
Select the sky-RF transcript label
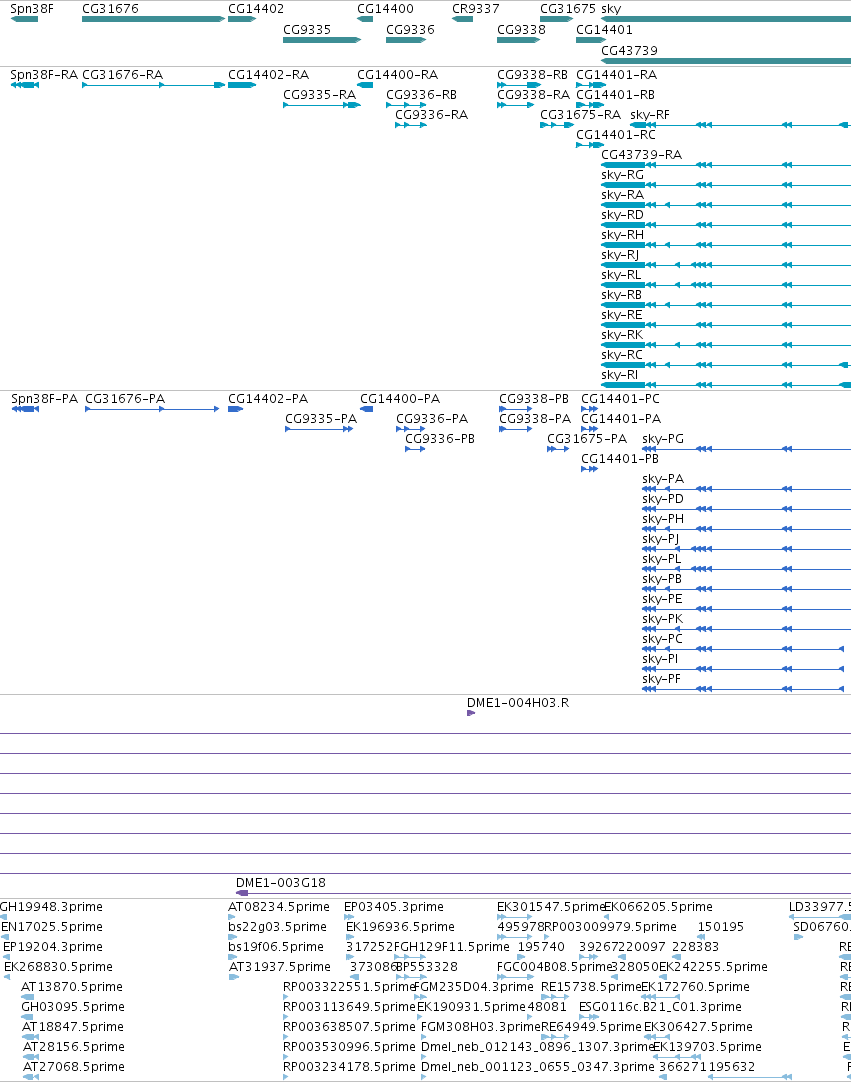coord(650,115)
